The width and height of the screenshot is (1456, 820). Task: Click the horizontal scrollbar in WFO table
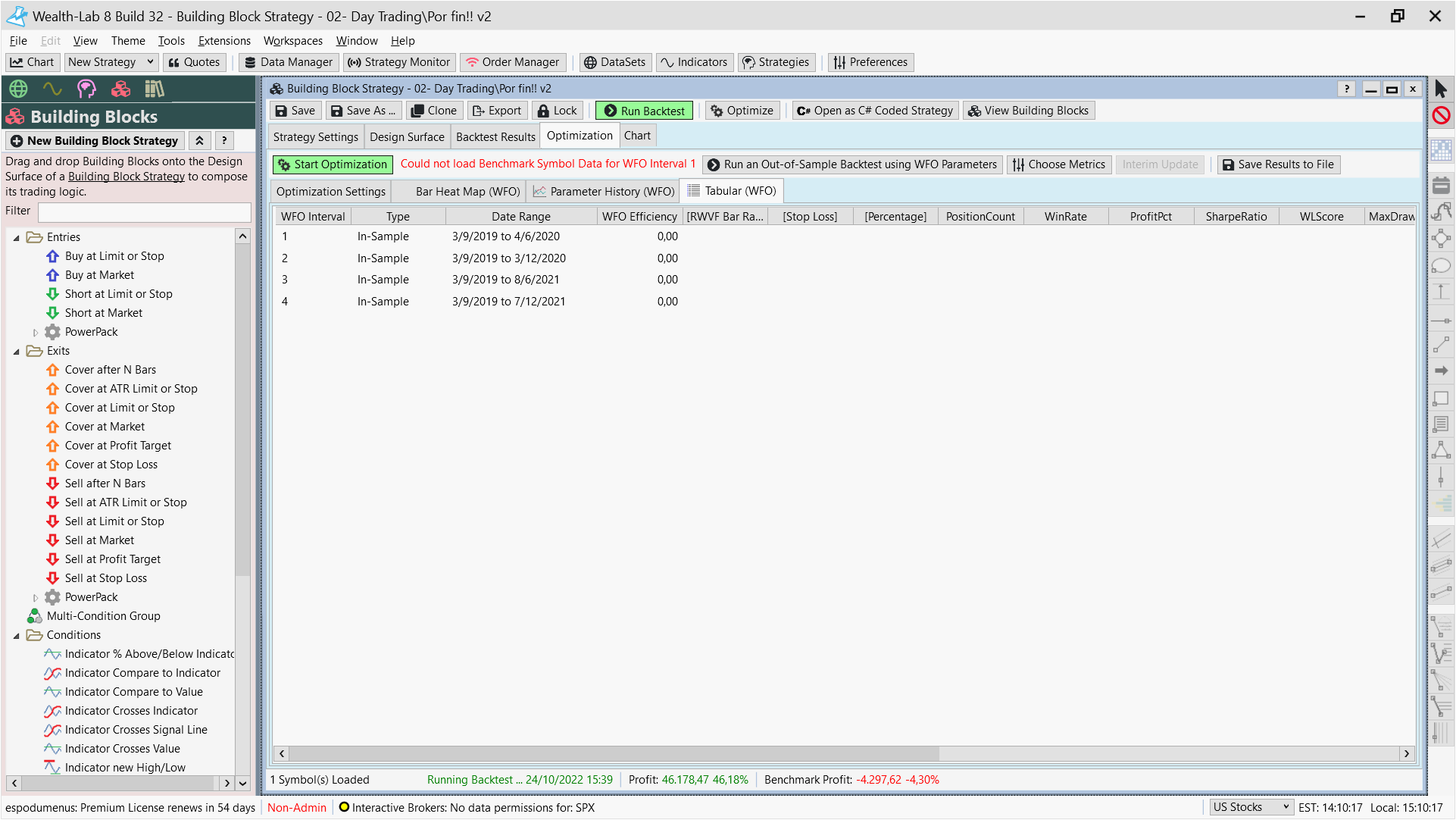coord(614,753)
